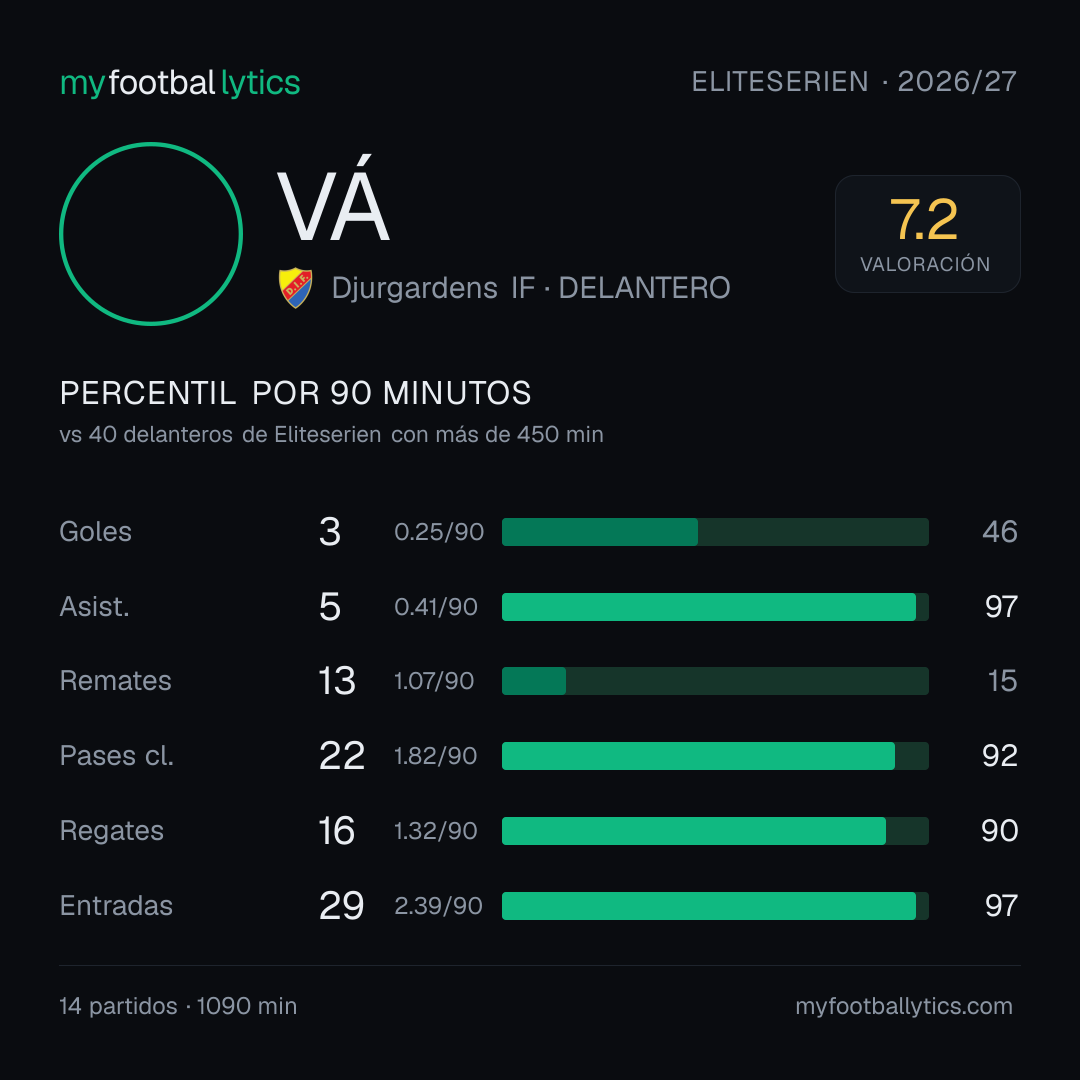Click the Percentil por 90 minutos heading
This screenshot has width=1080, height=1080.
(295, 393)
